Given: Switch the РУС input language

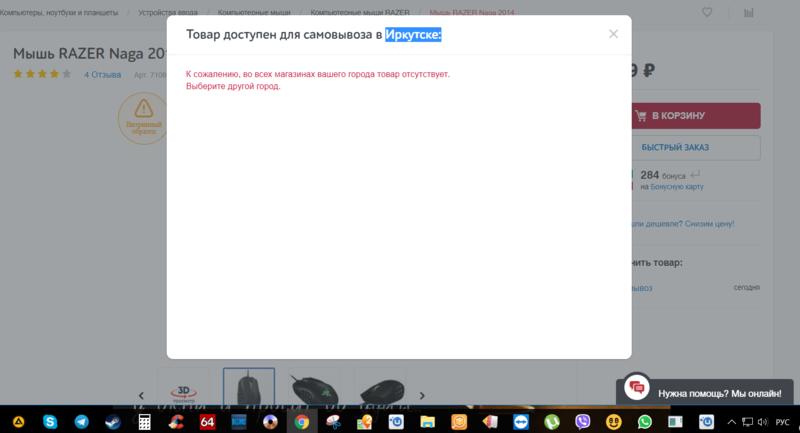Looking at the screenshot, I should click(782, 422).
